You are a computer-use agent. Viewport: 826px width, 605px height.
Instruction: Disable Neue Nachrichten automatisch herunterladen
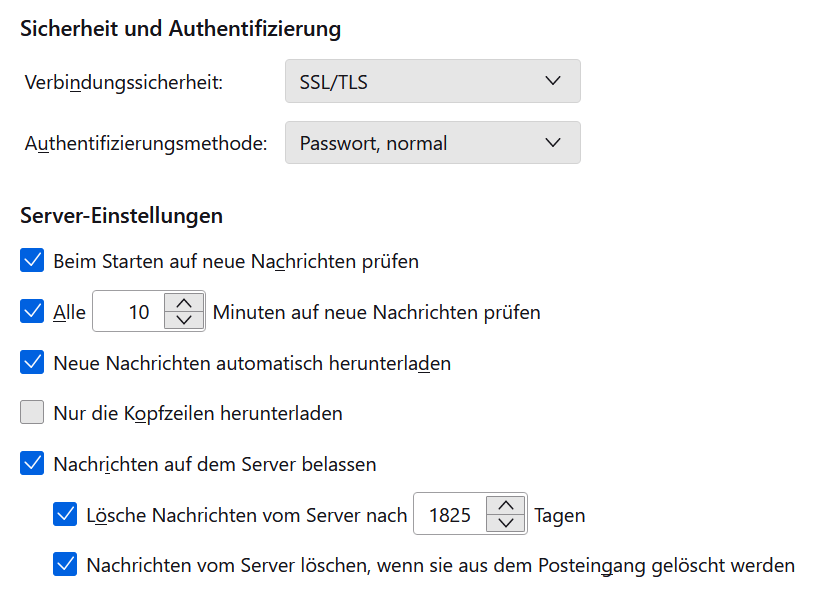tap(33, 363)
